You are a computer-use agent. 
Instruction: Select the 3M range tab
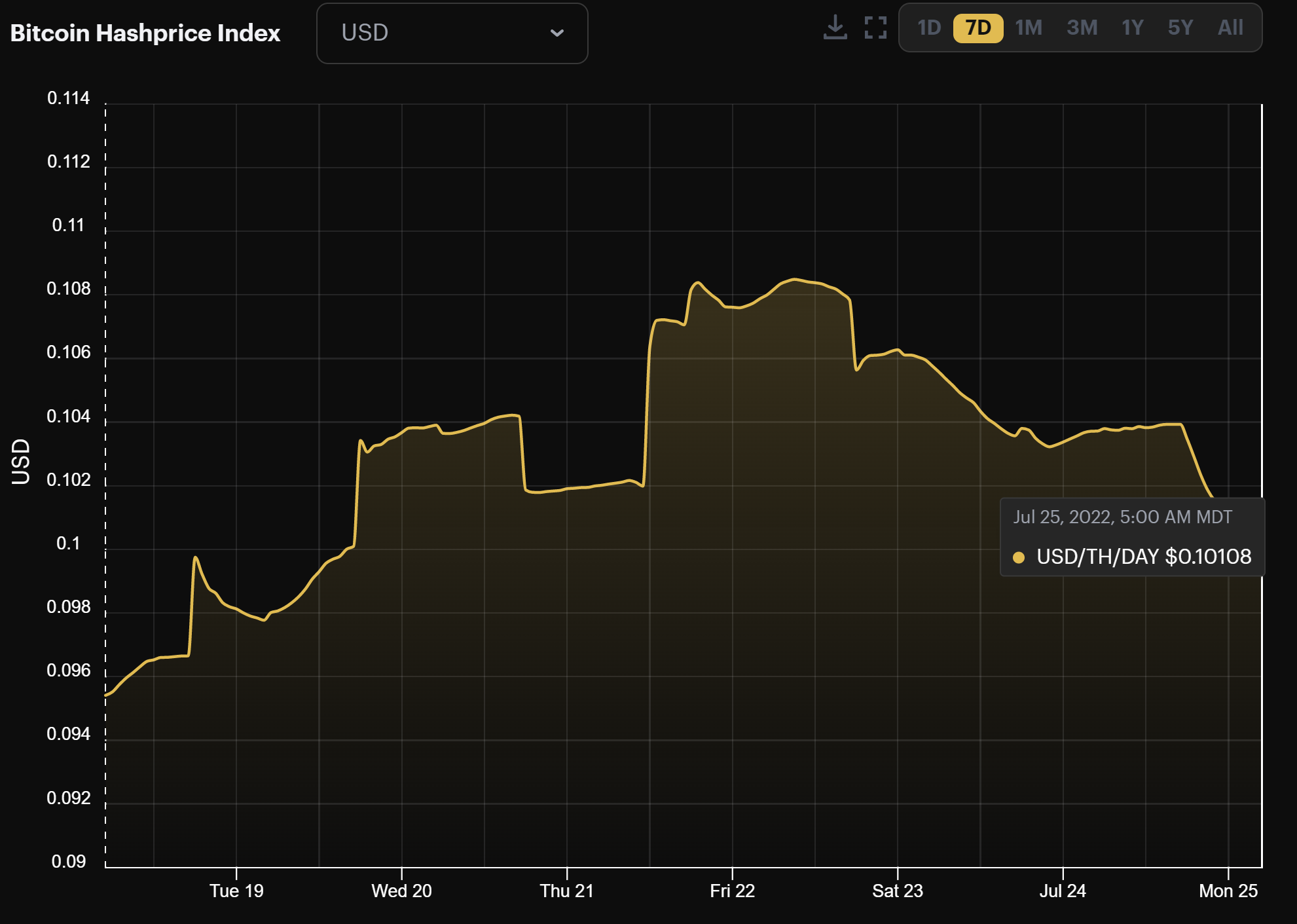1082,28
